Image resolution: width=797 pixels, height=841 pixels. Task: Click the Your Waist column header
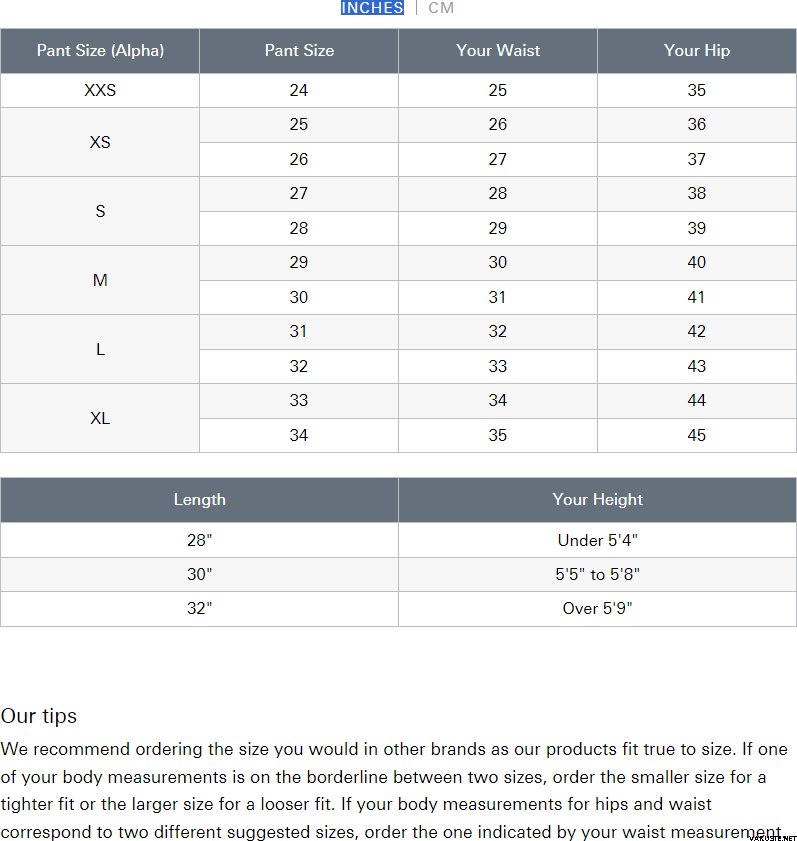498,50
